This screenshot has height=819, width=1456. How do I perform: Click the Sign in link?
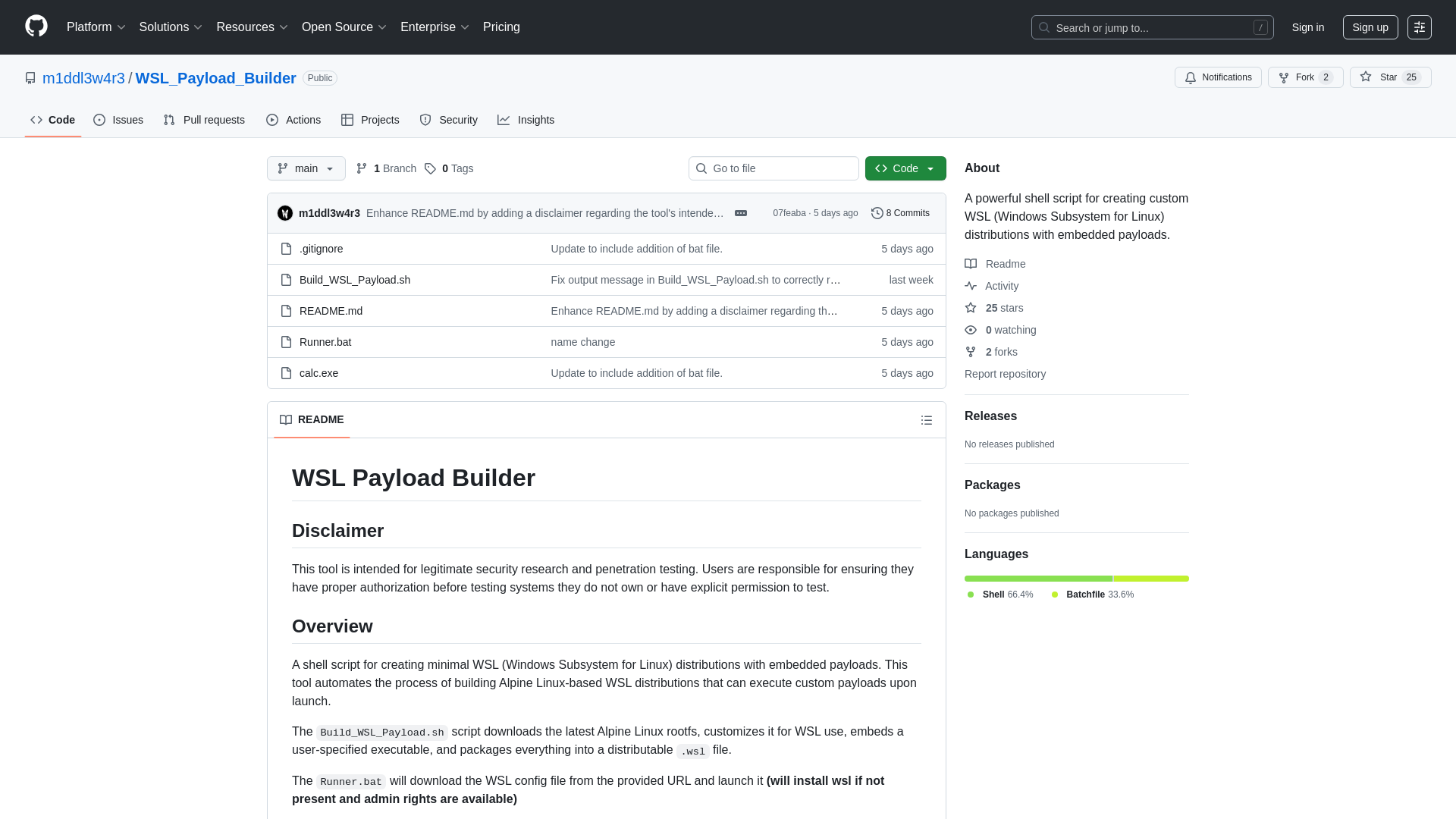[1308, 27]
